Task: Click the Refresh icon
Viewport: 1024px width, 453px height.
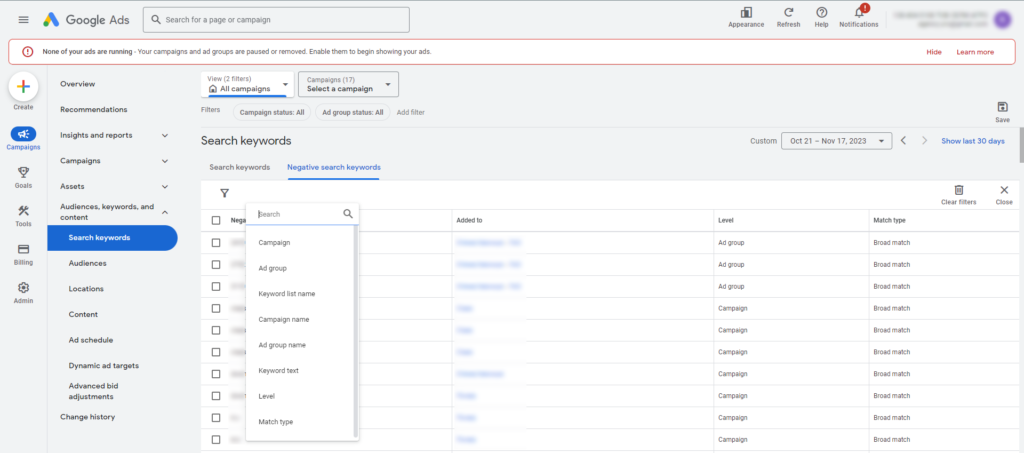Action: click(788, 13)
